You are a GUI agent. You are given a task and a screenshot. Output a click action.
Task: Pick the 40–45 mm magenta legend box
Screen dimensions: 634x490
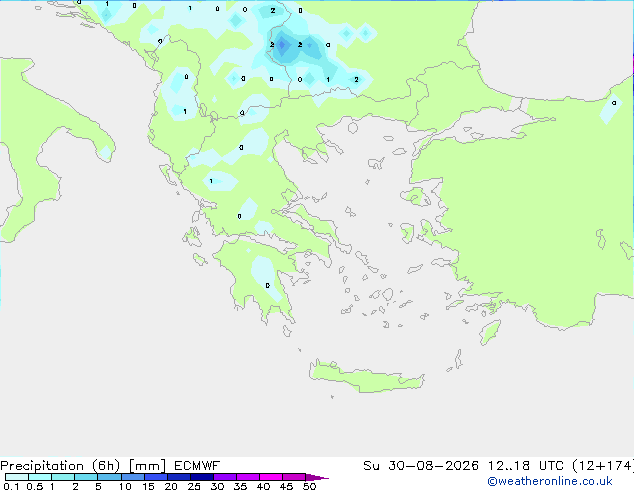[x=271, y=477]
